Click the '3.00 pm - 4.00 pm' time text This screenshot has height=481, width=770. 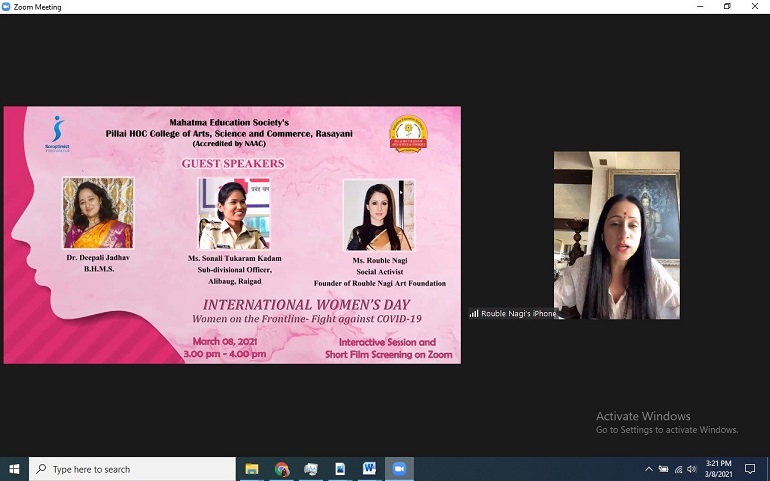[224, 354]
